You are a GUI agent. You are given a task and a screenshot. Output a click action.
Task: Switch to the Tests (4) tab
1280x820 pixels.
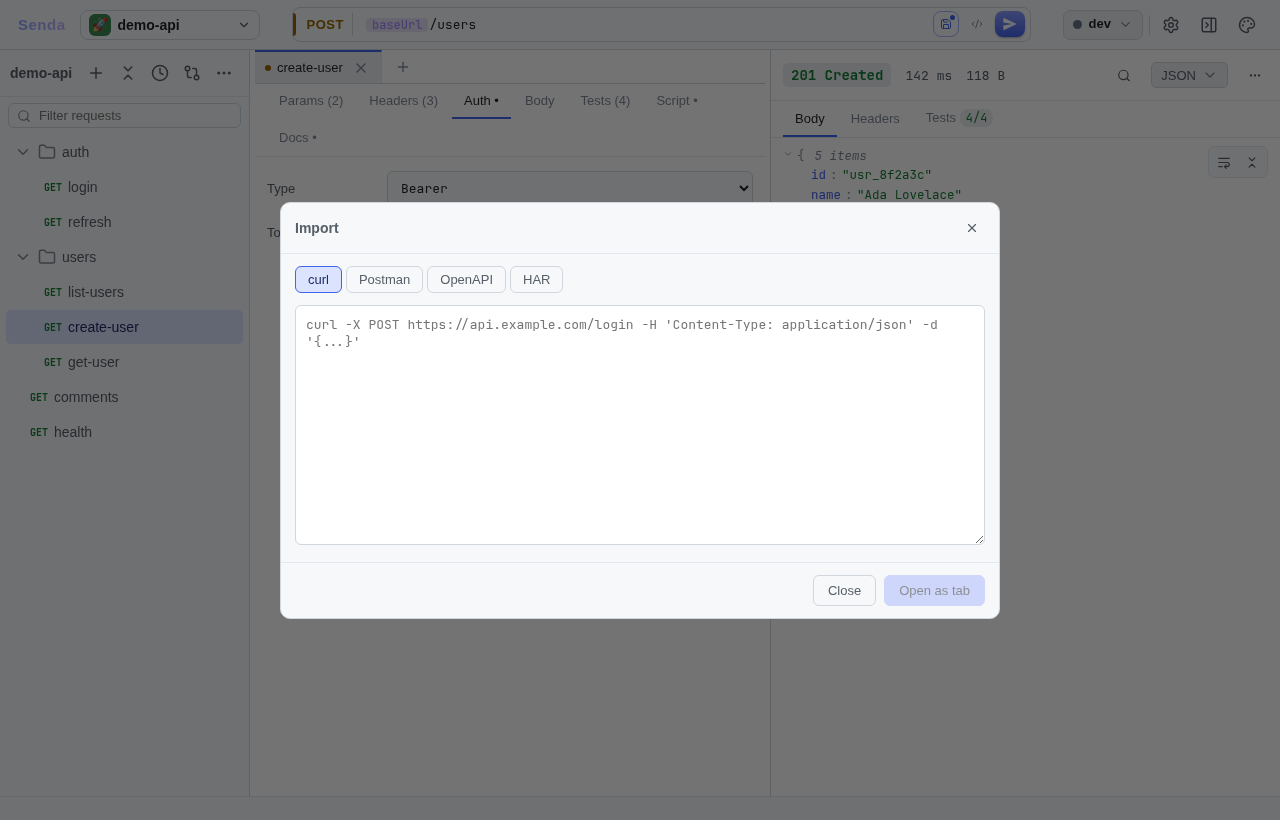pos(605,101)
